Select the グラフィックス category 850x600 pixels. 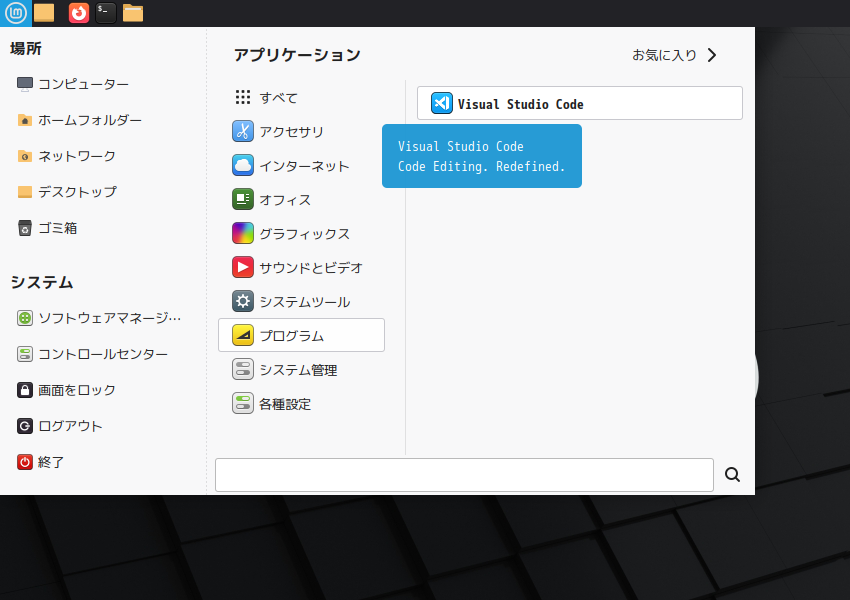click(301, 234)
